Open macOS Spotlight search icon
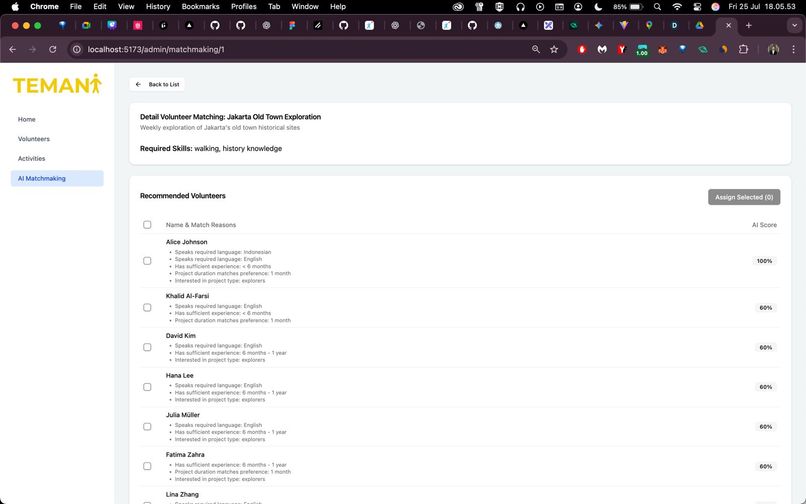Viewport: 806px width, 504px height. tap(657, 7)
